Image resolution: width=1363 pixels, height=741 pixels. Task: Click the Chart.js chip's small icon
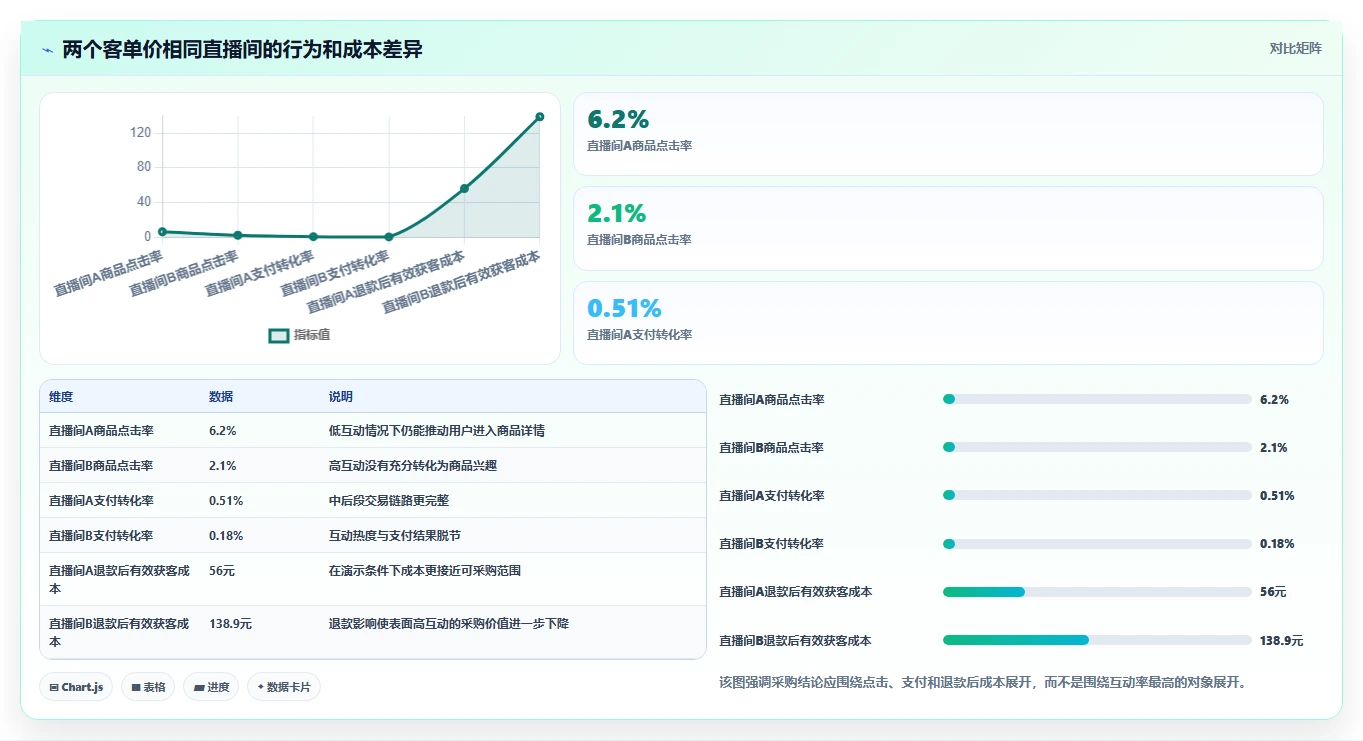point(54,688)
